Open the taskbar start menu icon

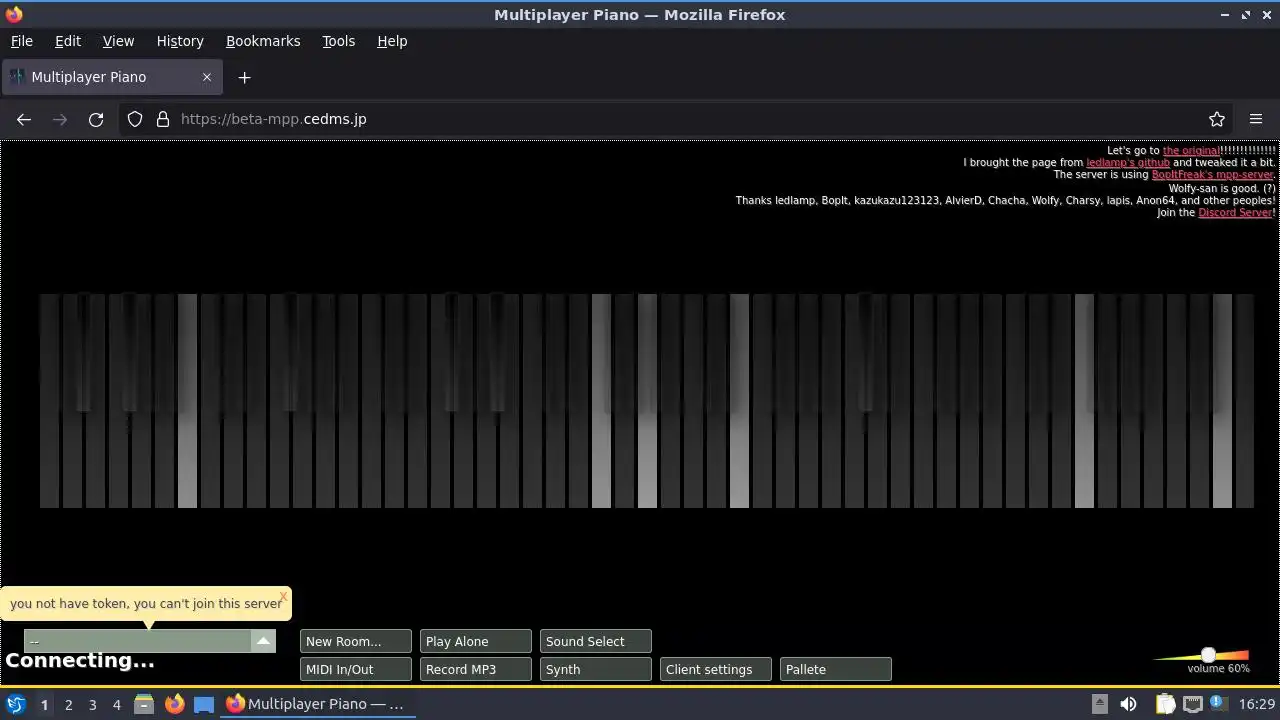tap(15, 704)
